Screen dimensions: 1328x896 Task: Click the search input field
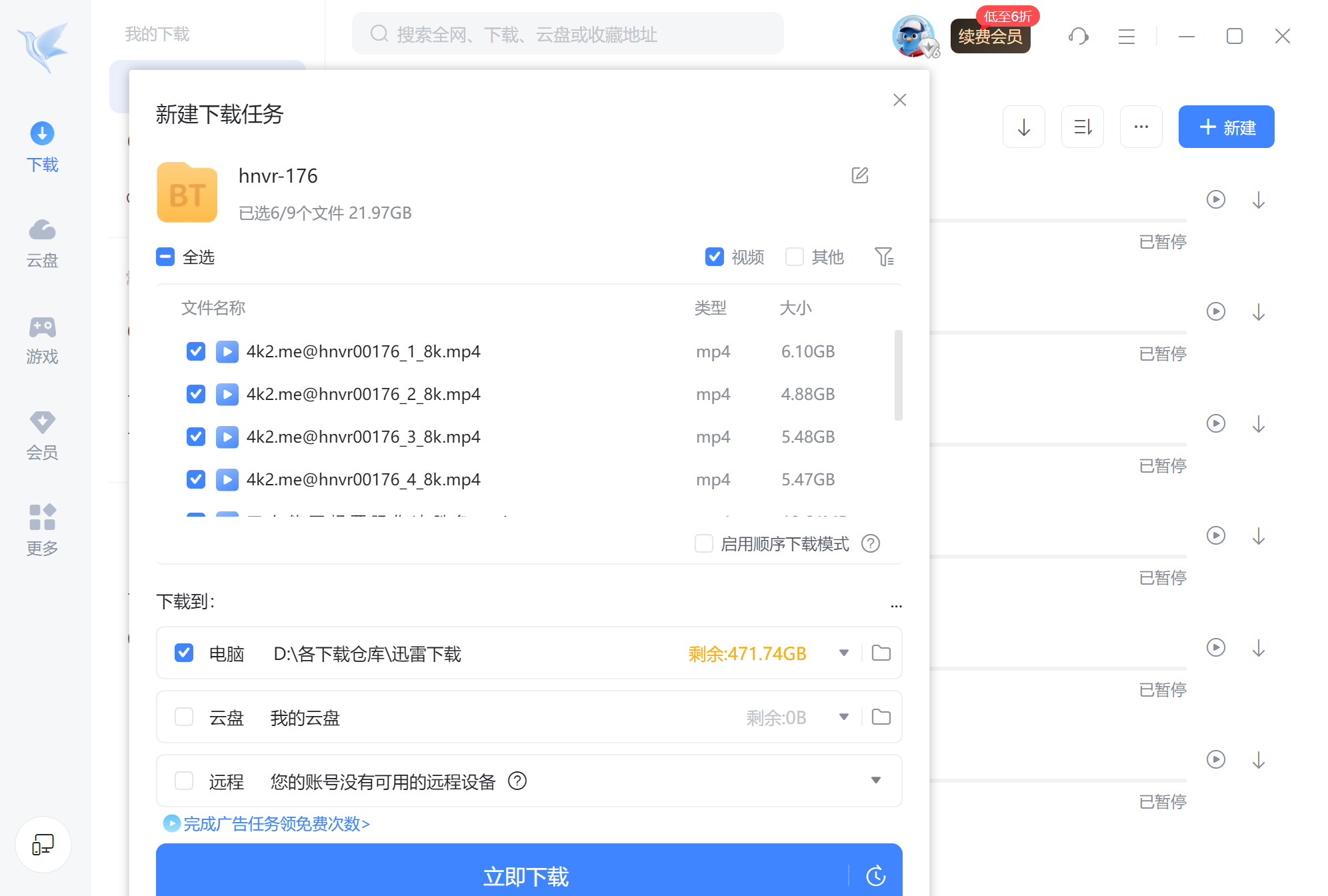coord(568,33)
